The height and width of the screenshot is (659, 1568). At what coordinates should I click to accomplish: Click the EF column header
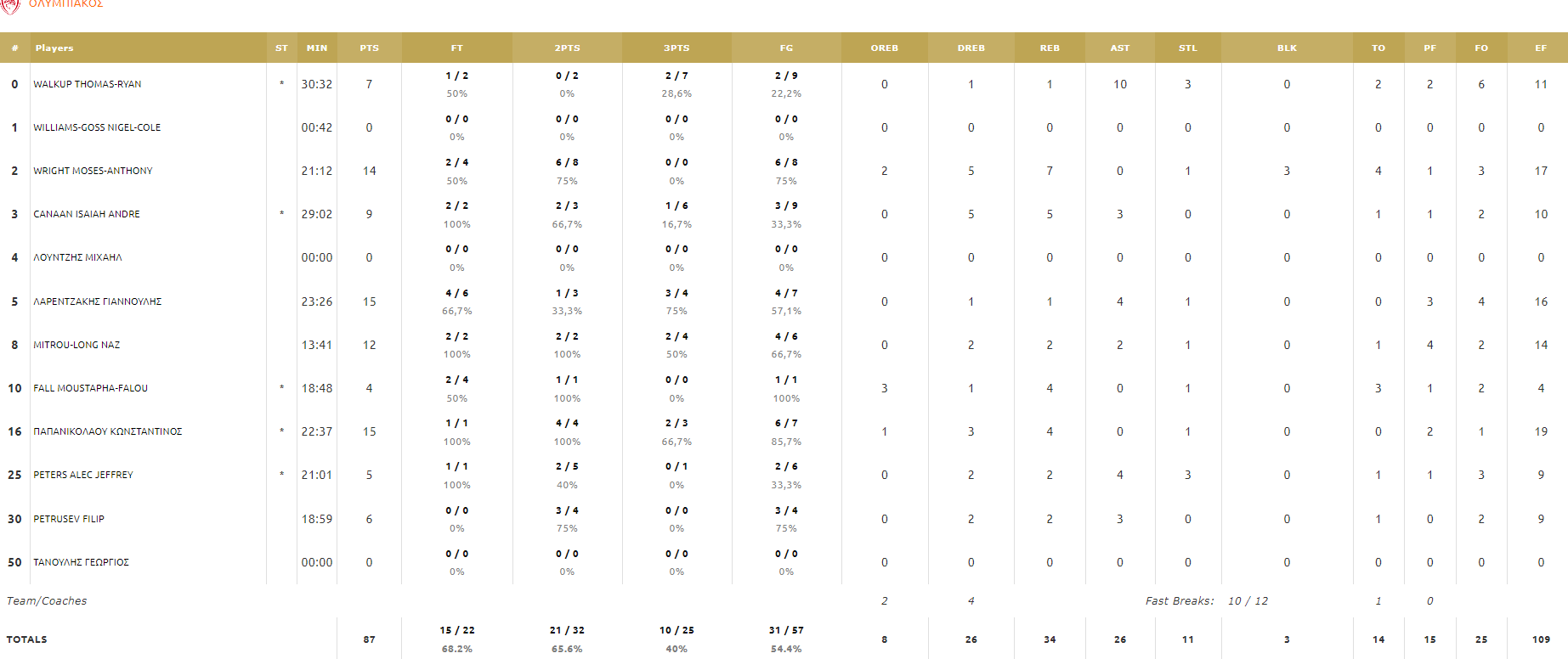pos(1541,48)
